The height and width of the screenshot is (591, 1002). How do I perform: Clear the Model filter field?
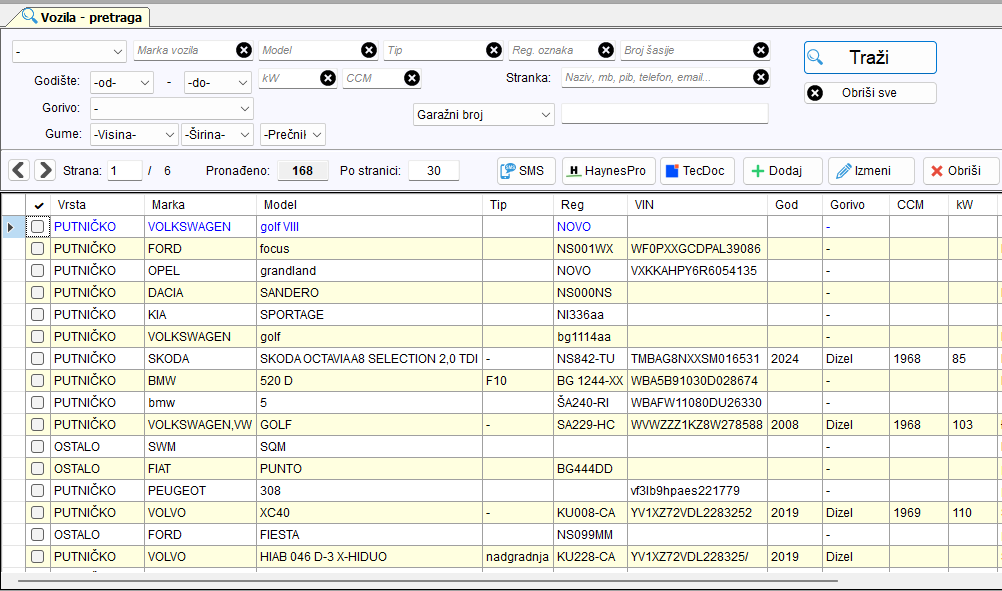click(x=369, y=50)
